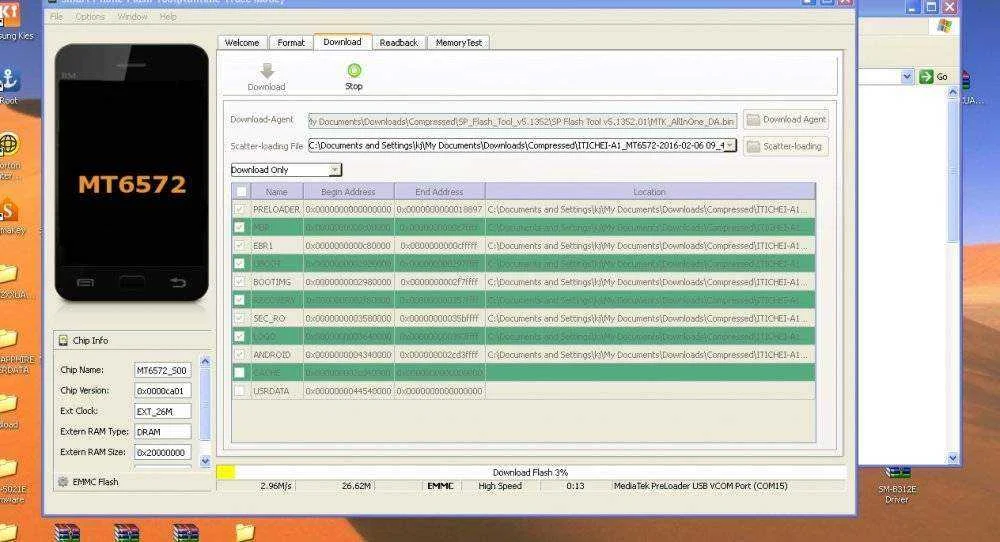
Task: Toggle the SEC_RO checkbox
Action: click(240, 318)
